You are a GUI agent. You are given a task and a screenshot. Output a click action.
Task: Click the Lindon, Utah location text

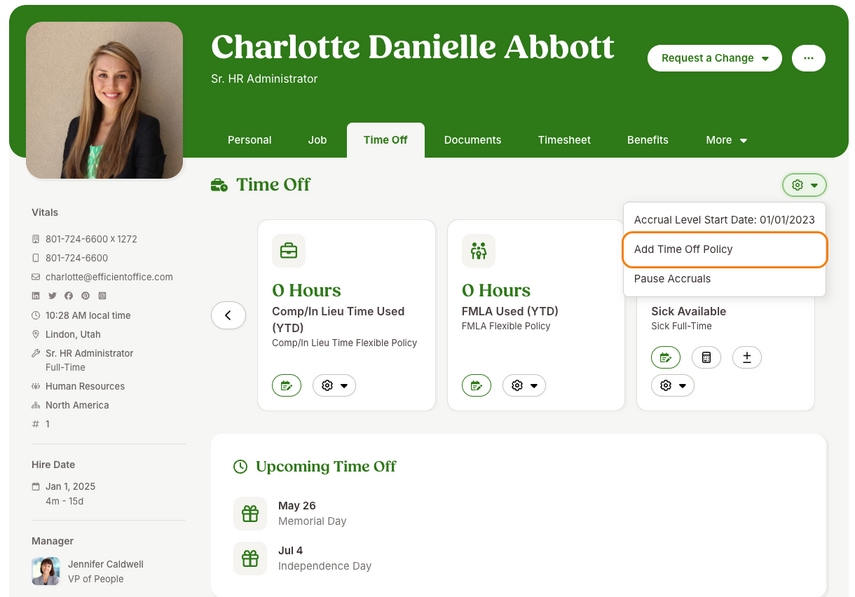click(73, 334)
